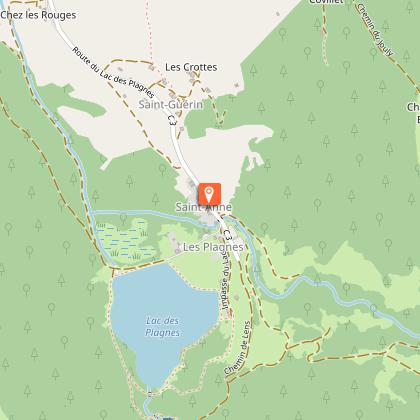This screenshot has width=420, height=420.
Task: Select the Impasse du Lac street label
Action: pyautogui.click(x=226, y=281)
